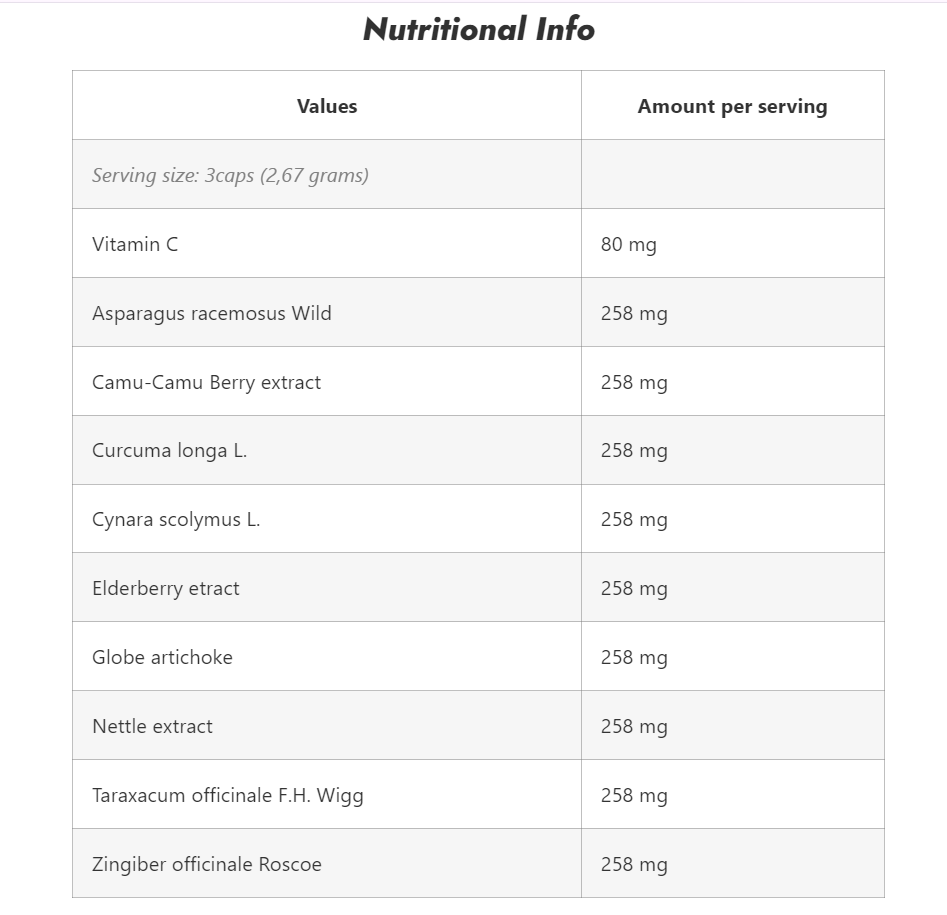Image resolution: width=947 pixels, height=915 pixels.
Task: Click the Nutritional Info heading
Action: 478,29
